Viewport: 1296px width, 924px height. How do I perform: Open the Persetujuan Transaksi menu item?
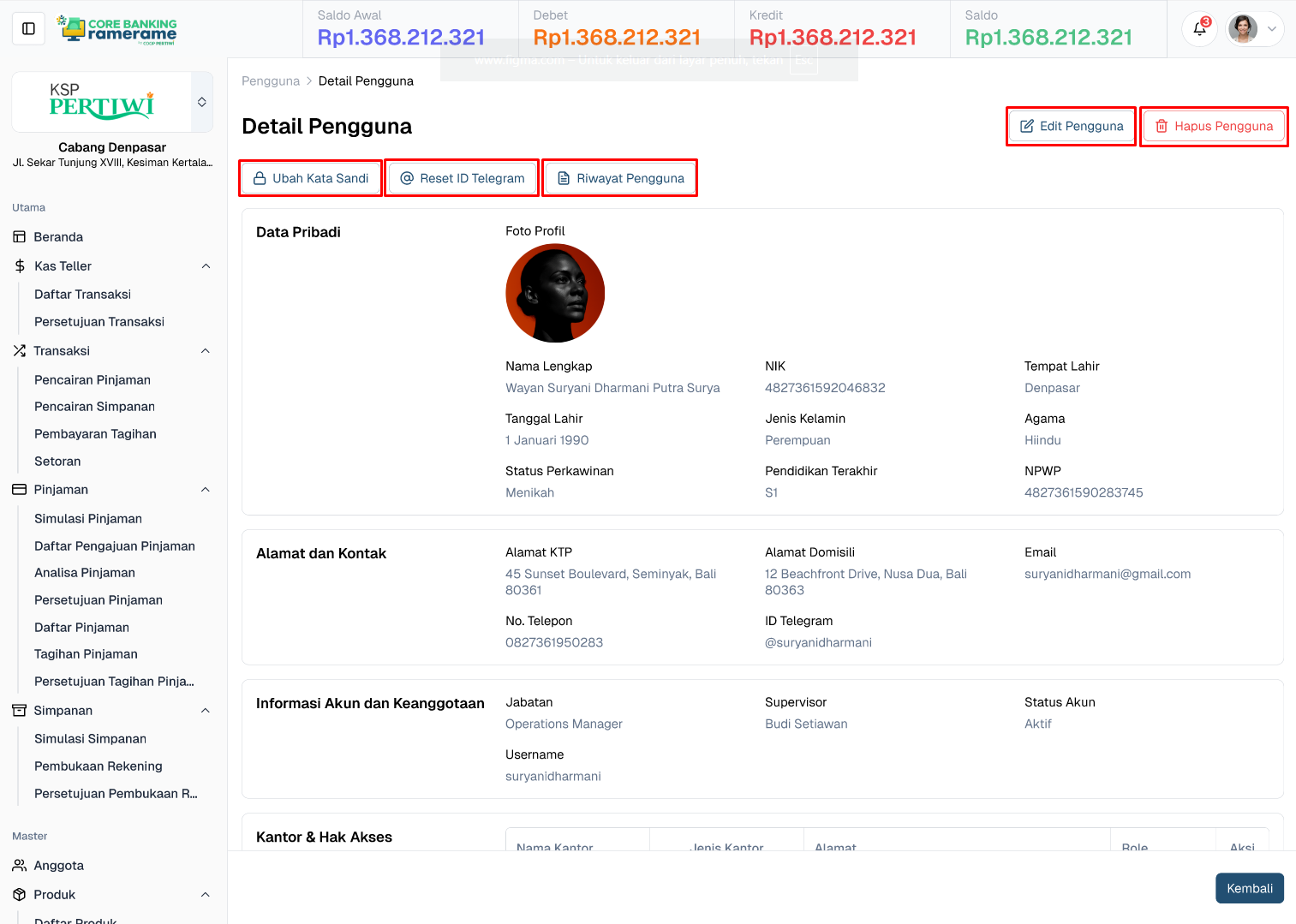pos(99,321)
